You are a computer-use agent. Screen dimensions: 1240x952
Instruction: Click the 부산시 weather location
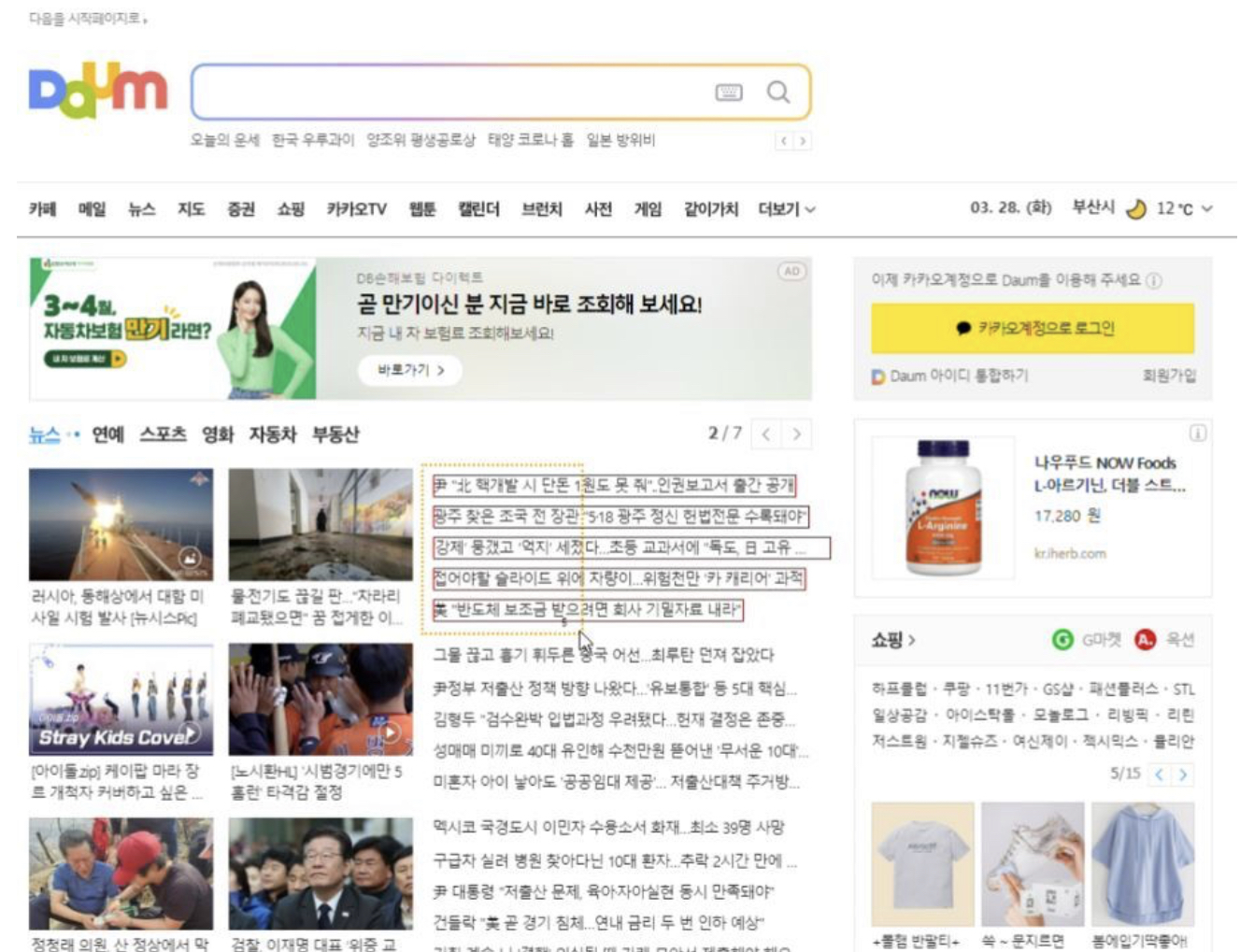pyautogui.click(x=1093, y=207)
